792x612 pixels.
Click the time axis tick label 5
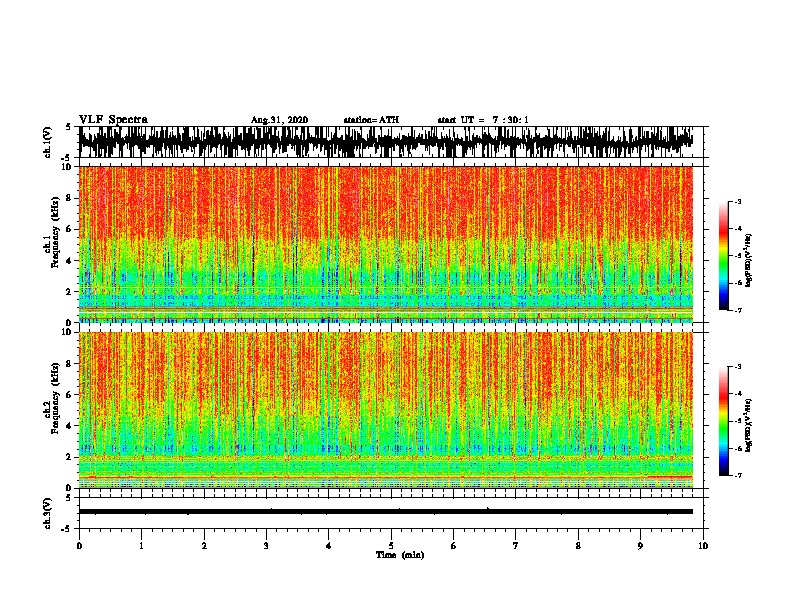click(x=391, y=546)
